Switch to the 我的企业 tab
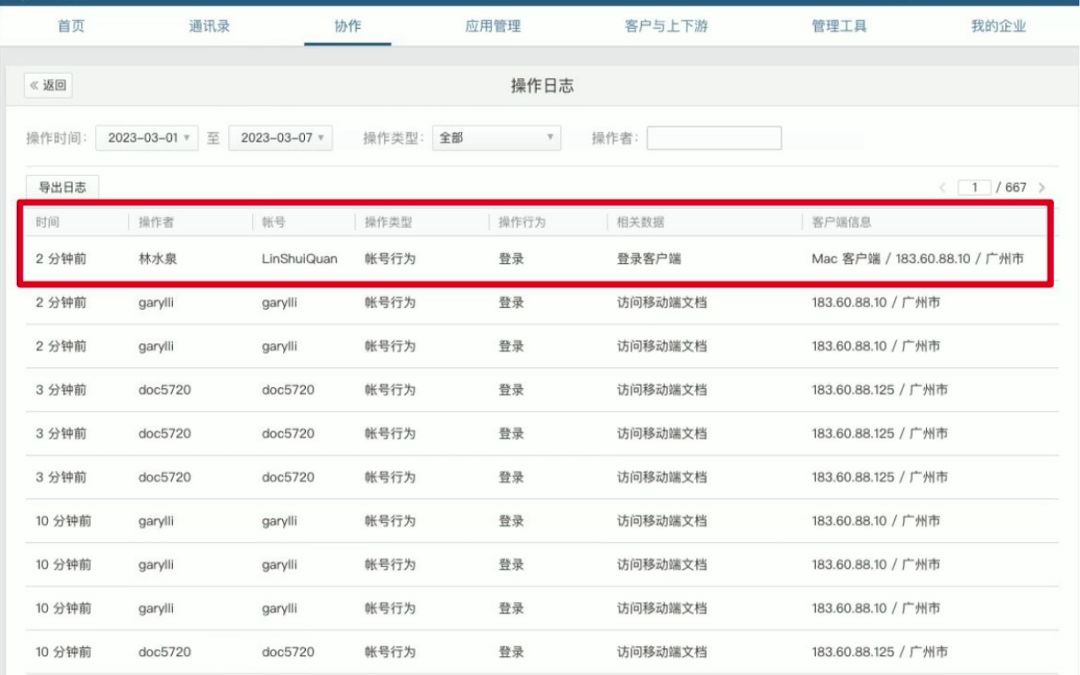The width and height of the screenshot is (1080, 675). click(999, 26)
